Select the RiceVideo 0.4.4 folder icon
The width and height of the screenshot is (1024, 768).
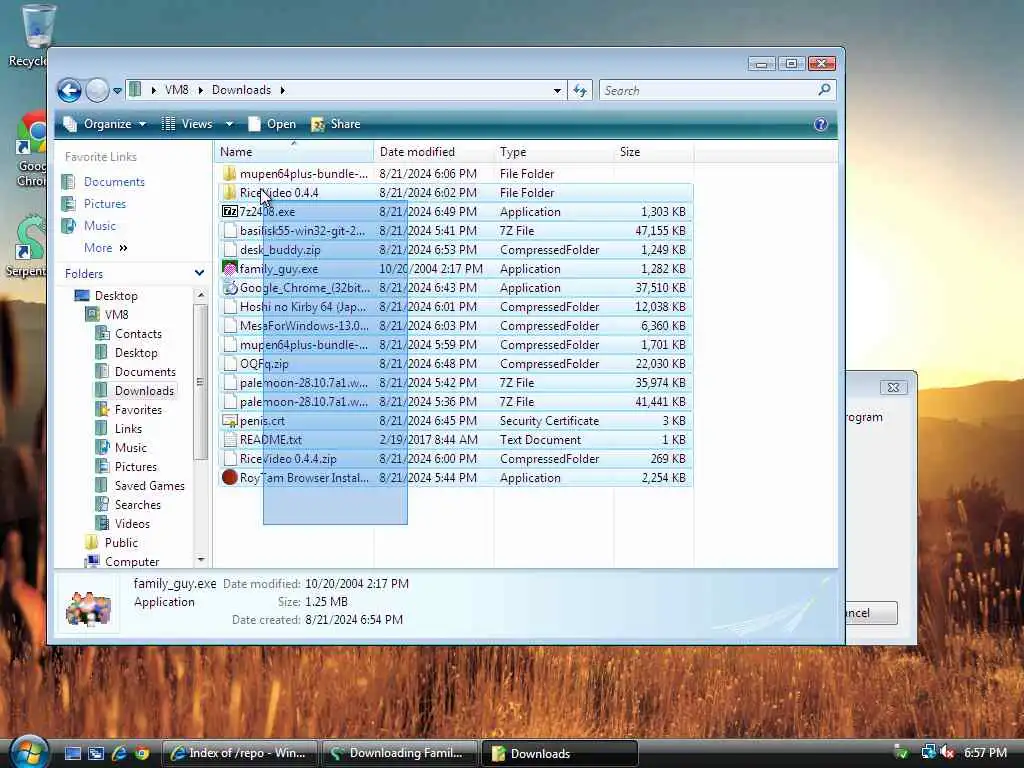point(229,193)
